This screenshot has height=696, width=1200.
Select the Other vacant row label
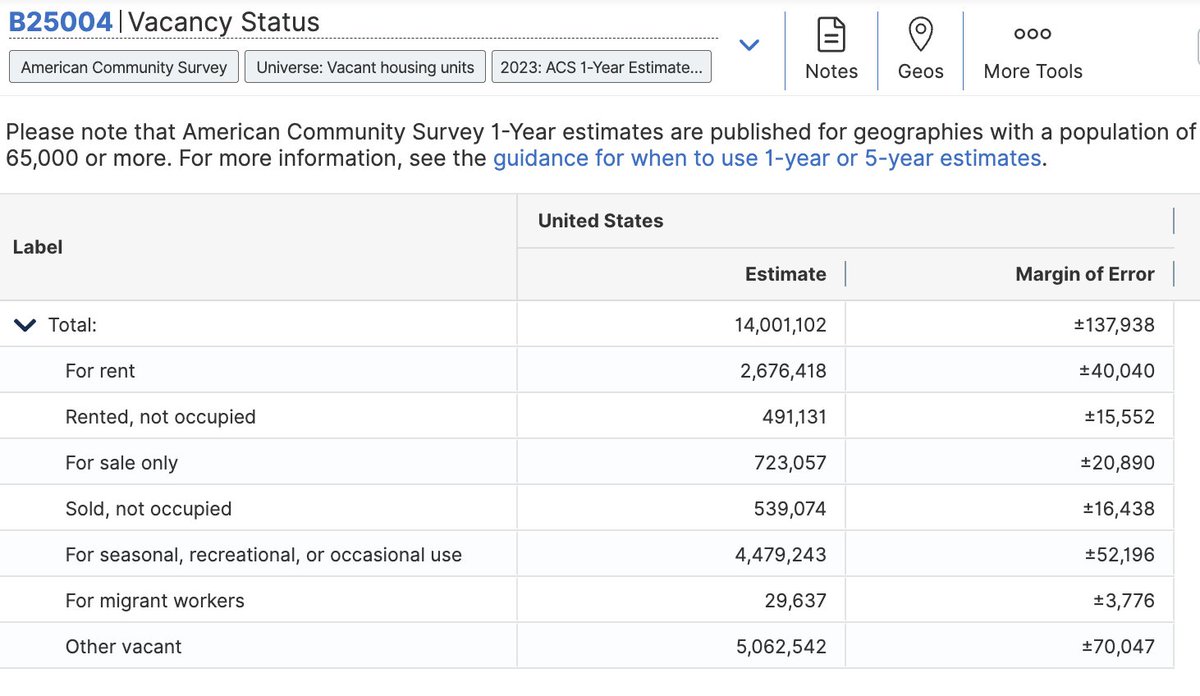coord(123,647)
